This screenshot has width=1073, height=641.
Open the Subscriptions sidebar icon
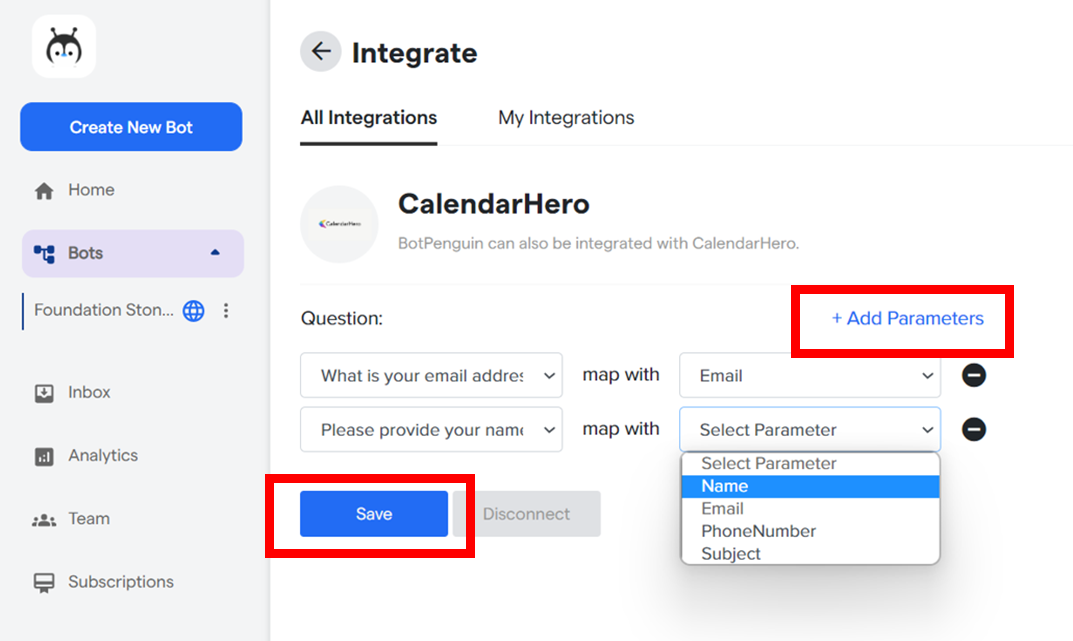(x=44, y=582)
